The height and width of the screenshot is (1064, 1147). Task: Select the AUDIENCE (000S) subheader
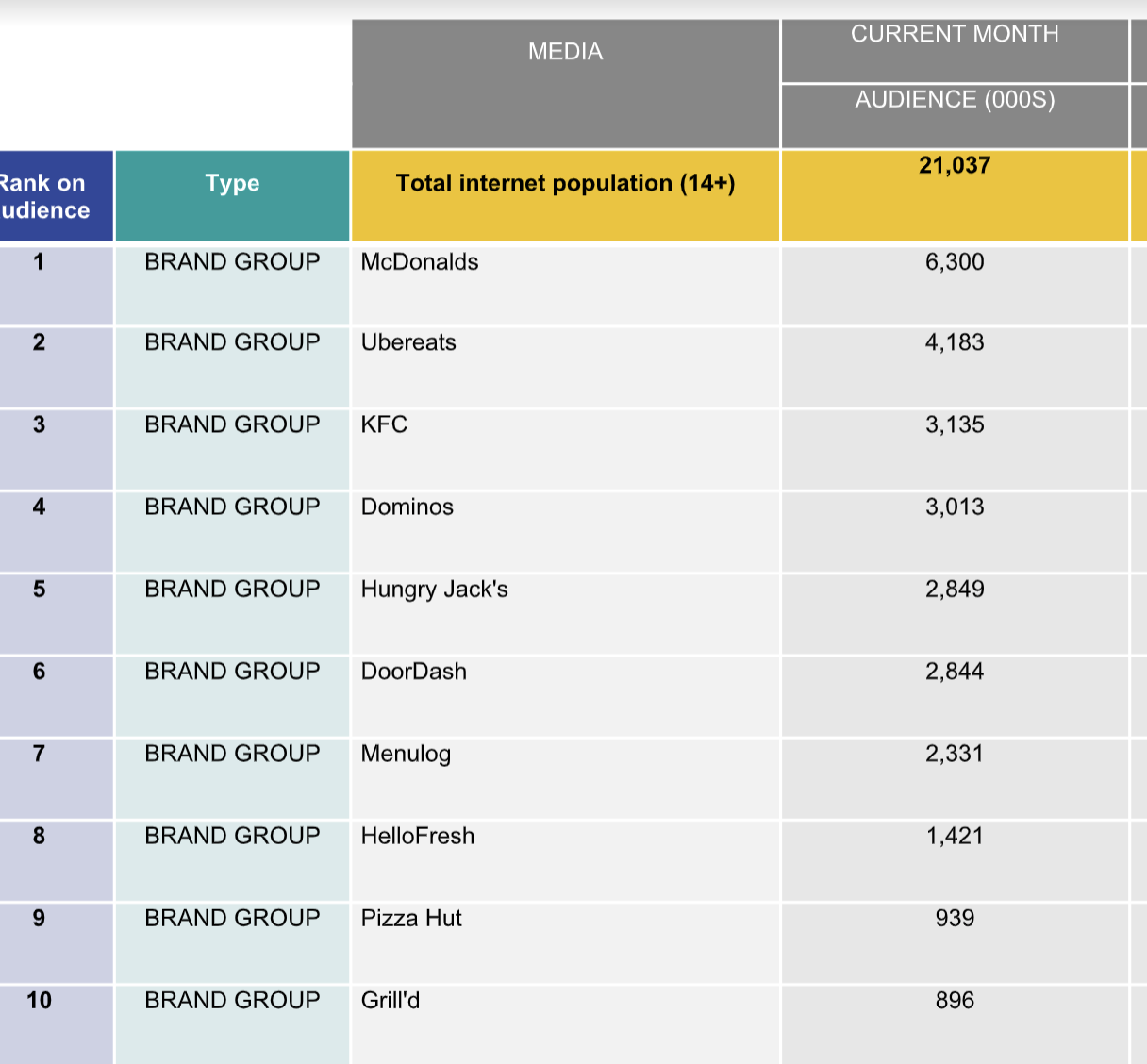pyautogui.click(x=955, y=116)
